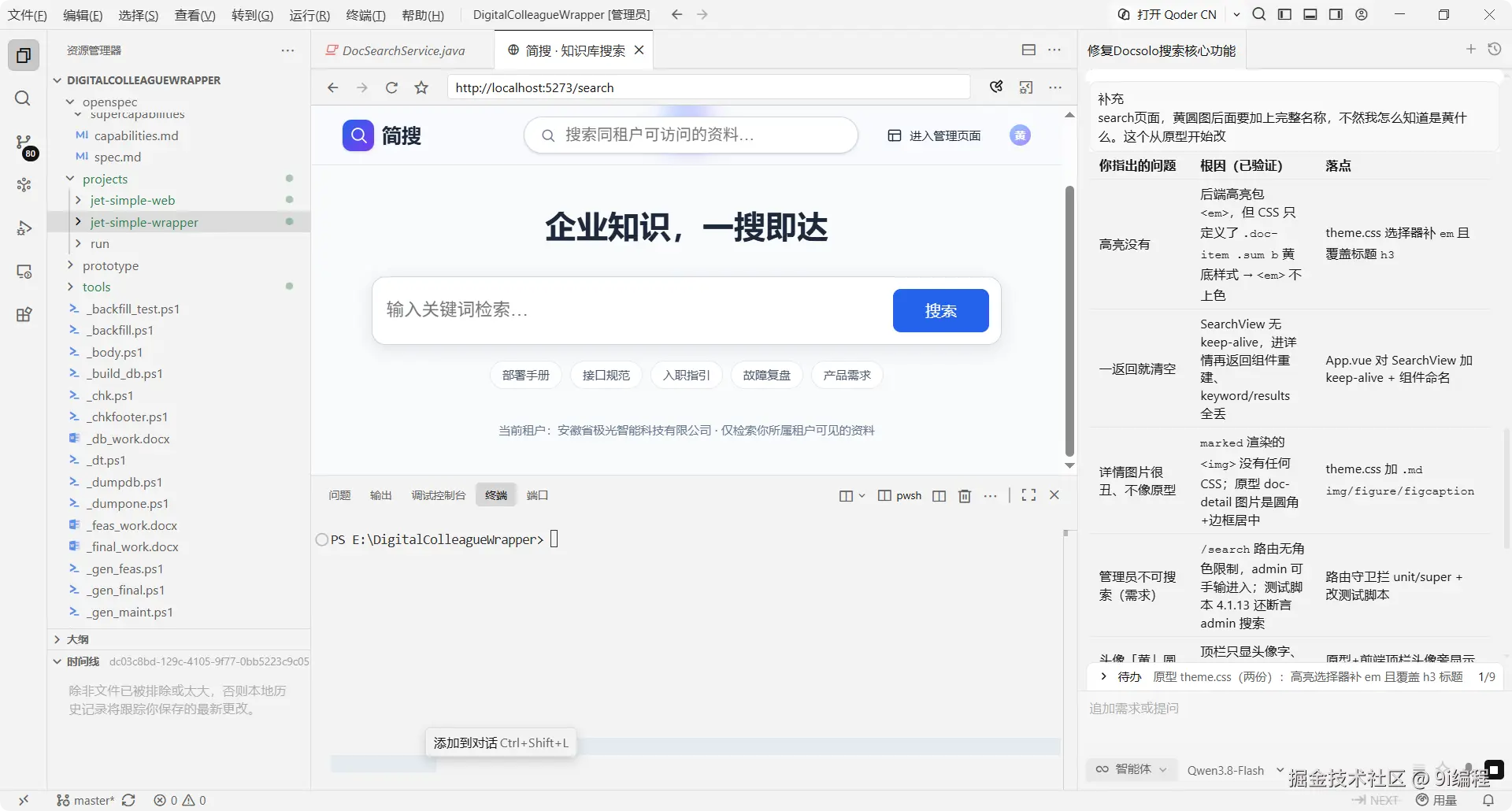Toggle the primary sidebar layout button
Image resolution: width=1512 pixels, height=811 pixels.
coord(1284,14)
